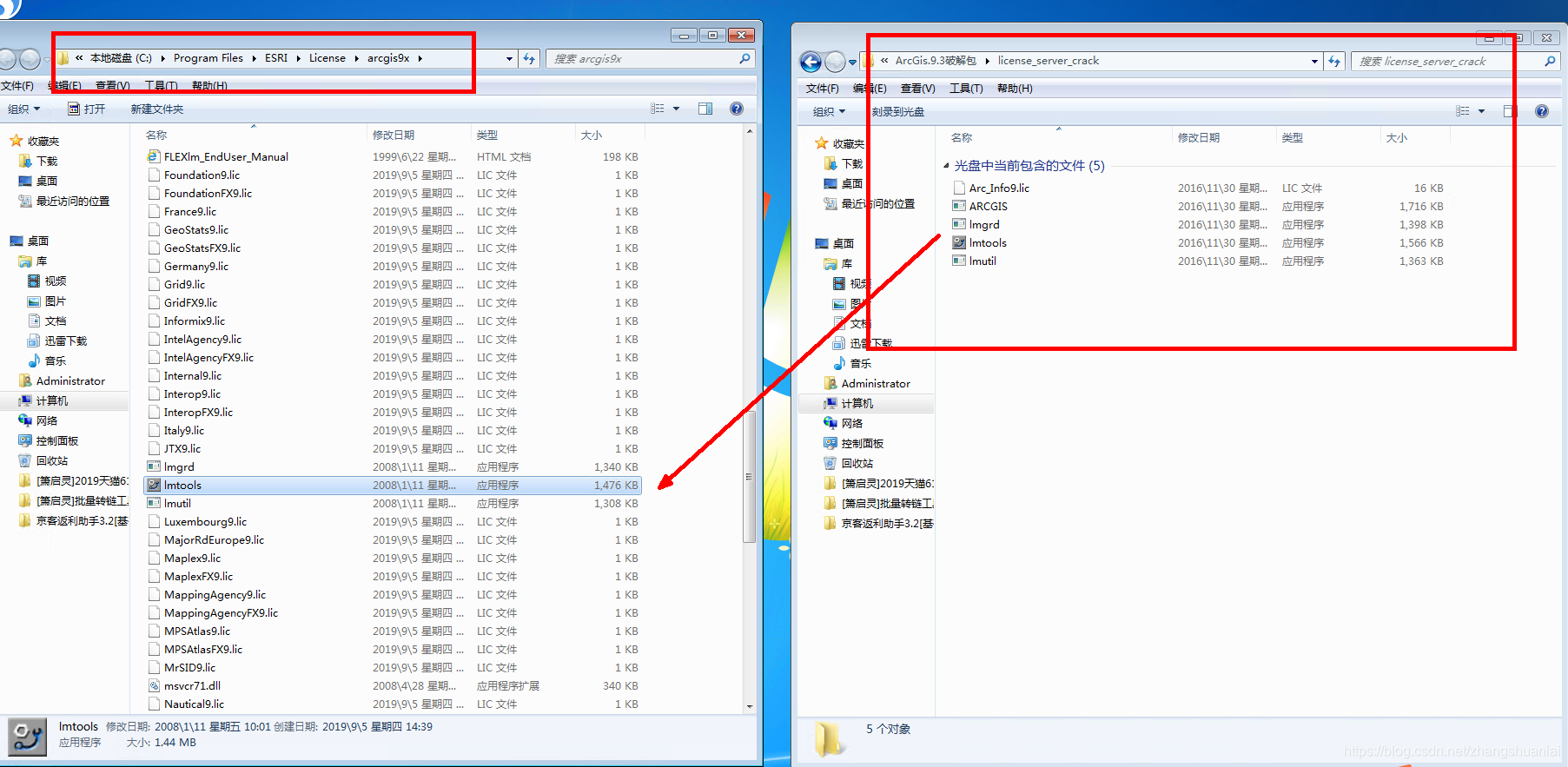
Task: Click 新建文件夹 button
Action: tap(157, 109)
